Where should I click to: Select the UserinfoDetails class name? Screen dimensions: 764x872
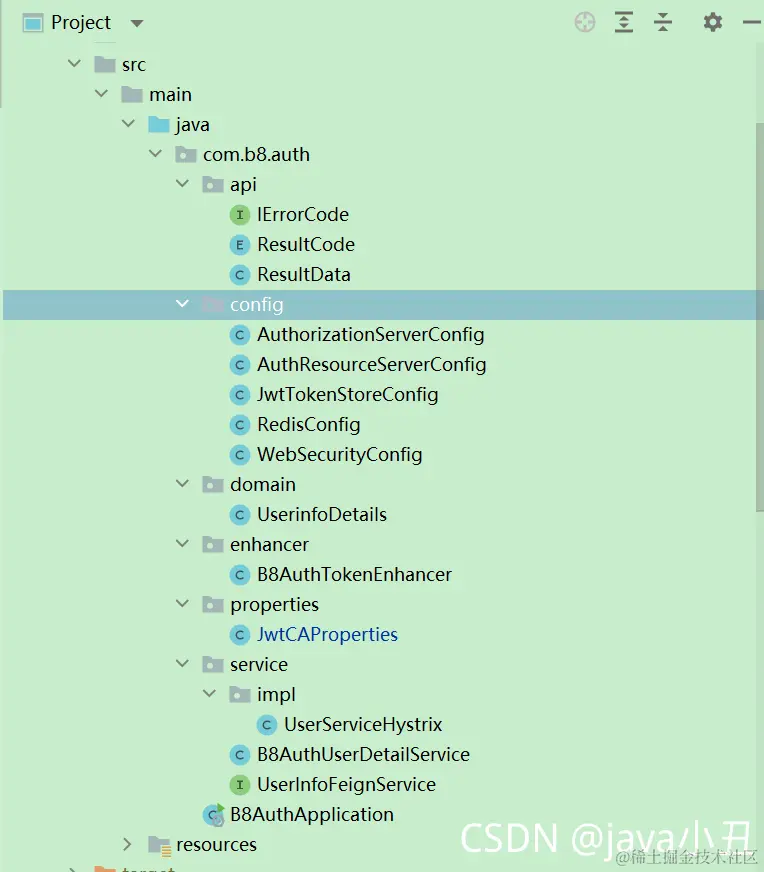pos(322,515)
